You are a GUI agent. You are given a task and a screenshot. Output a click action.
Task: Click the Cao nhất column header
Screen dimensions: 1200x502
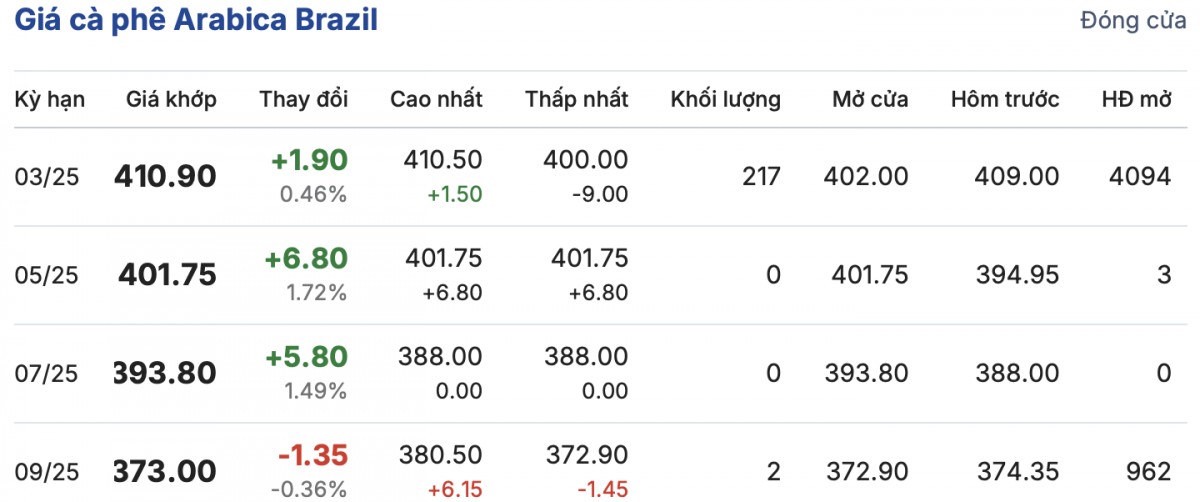coord(436,99)
